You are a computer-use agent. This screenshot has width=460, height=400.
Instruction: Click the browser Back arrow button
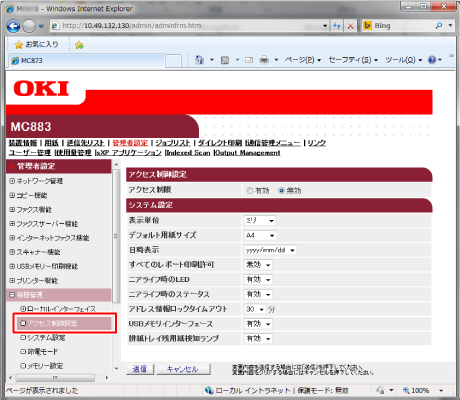tap(13, 26)
